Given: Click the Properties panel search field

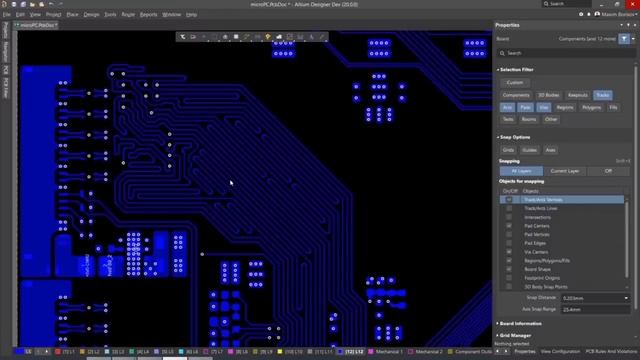Looking at the screenshot, I should tap(566, 53).
